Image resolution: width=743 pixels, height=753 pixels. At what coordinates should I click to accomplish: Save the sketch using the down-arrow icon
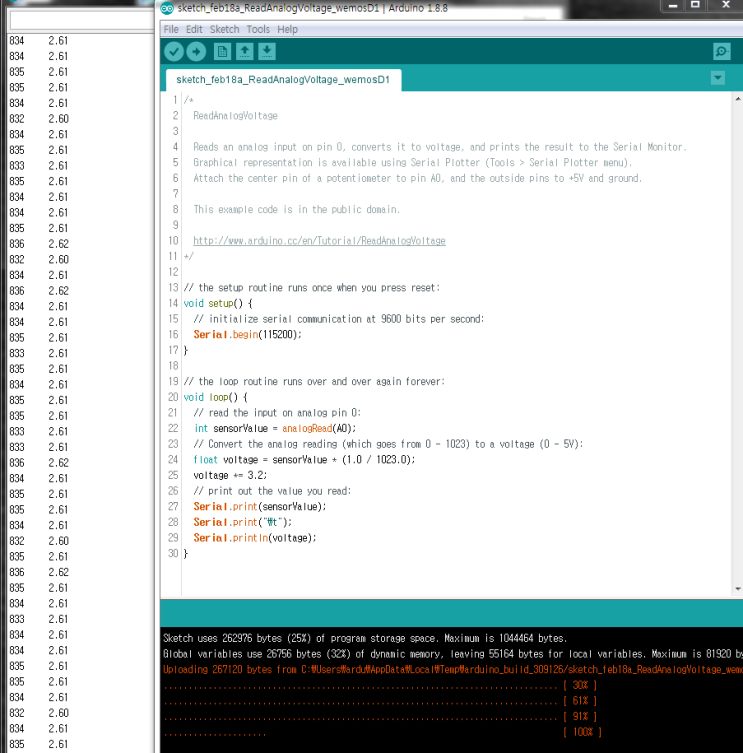pyautogui.click(x=267, y=52)
